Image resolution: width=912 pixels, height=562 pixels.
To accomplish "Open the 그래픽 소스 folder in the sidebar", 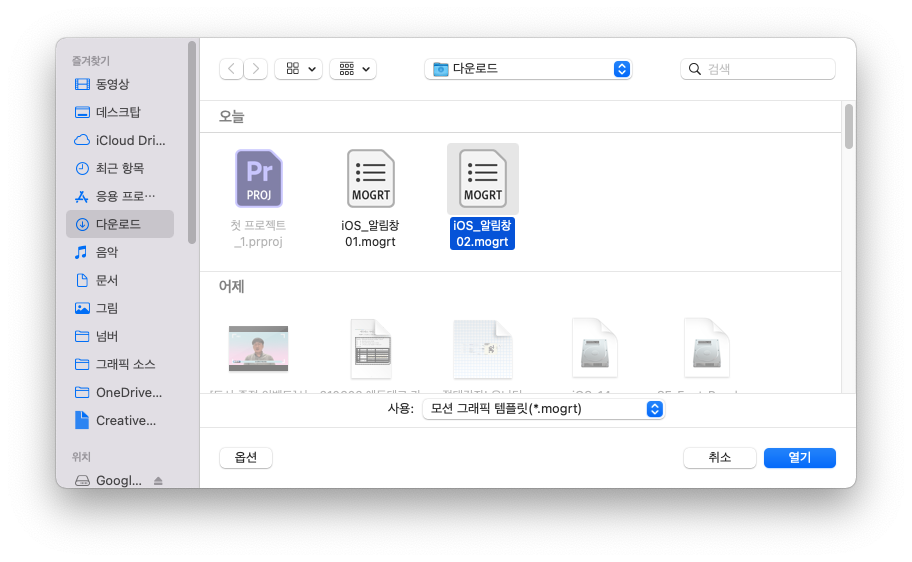I will coord(120,364).
